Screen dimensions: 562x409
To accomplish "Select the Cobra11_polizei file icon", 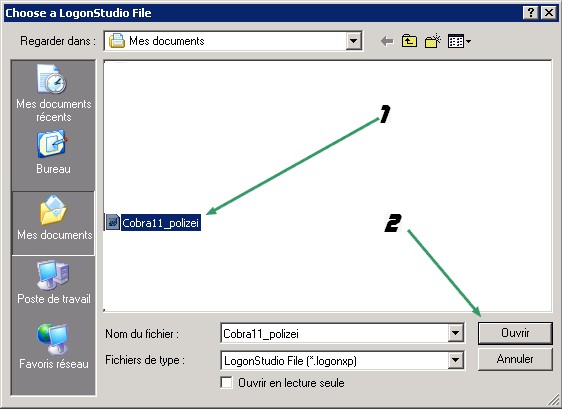I will [x=113, y=223].
